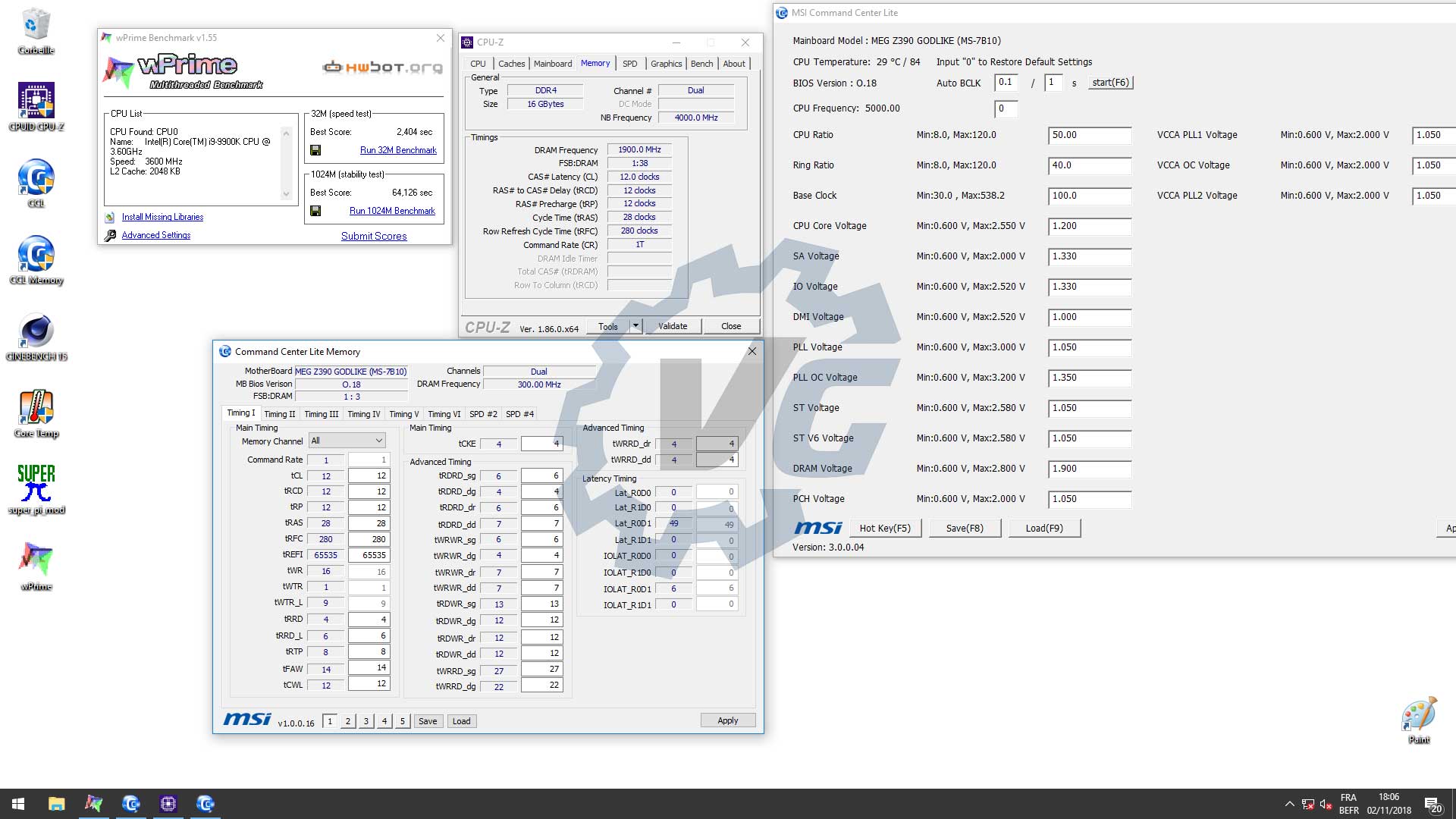Open the CCL desktop shortcut icon
This screenshot has width=1456, height=819.
[36, 183]
